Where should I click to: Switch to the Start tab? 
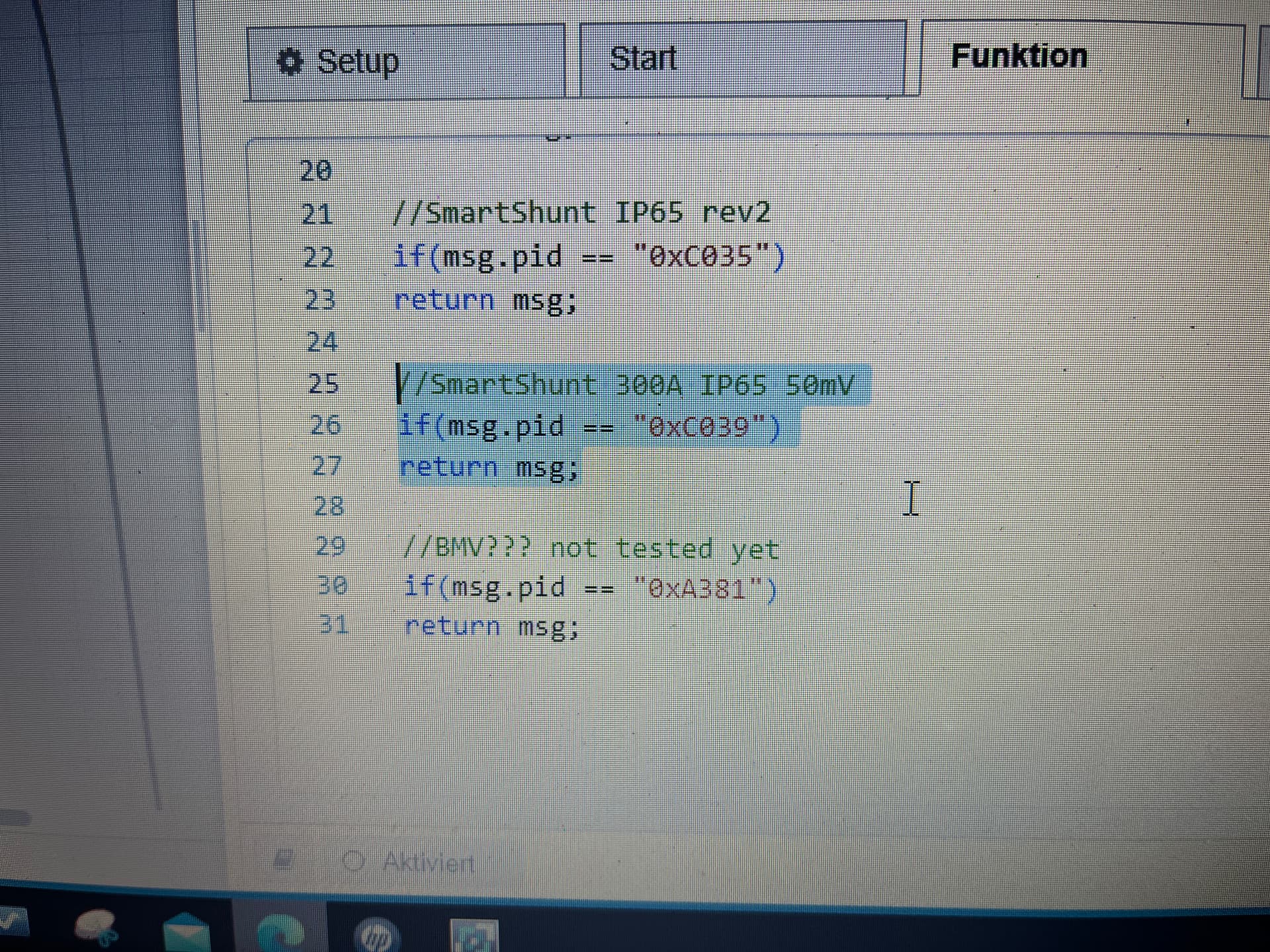742,59
